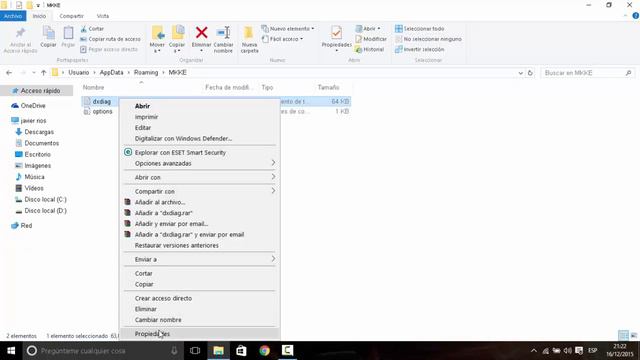Open Chrome from the taskbar
Image resolution: width=640 pixels, height=360 pixels.
click(264, 351)
